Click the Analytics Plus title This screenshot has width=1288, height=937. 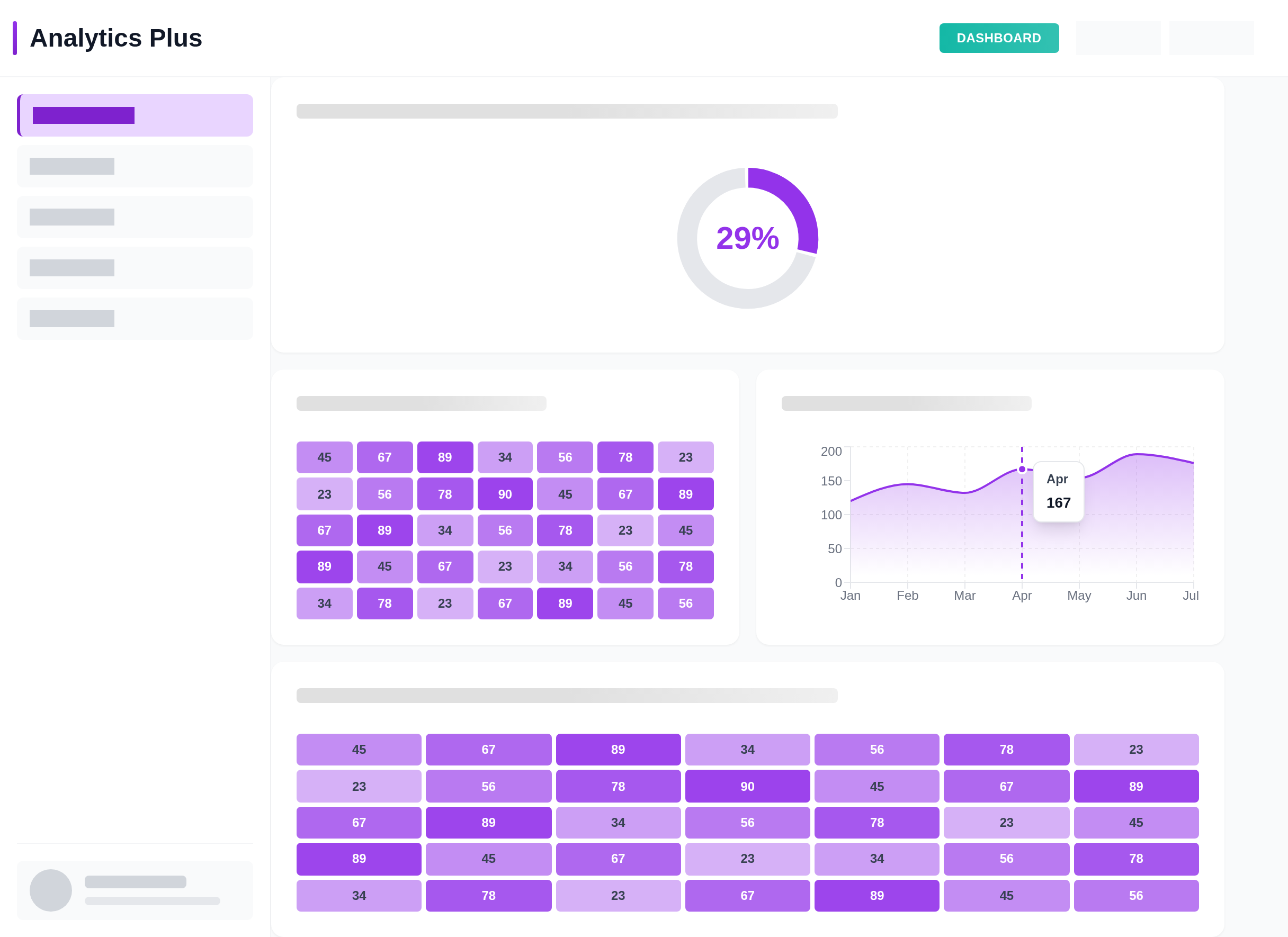click(x=116, y=38)
